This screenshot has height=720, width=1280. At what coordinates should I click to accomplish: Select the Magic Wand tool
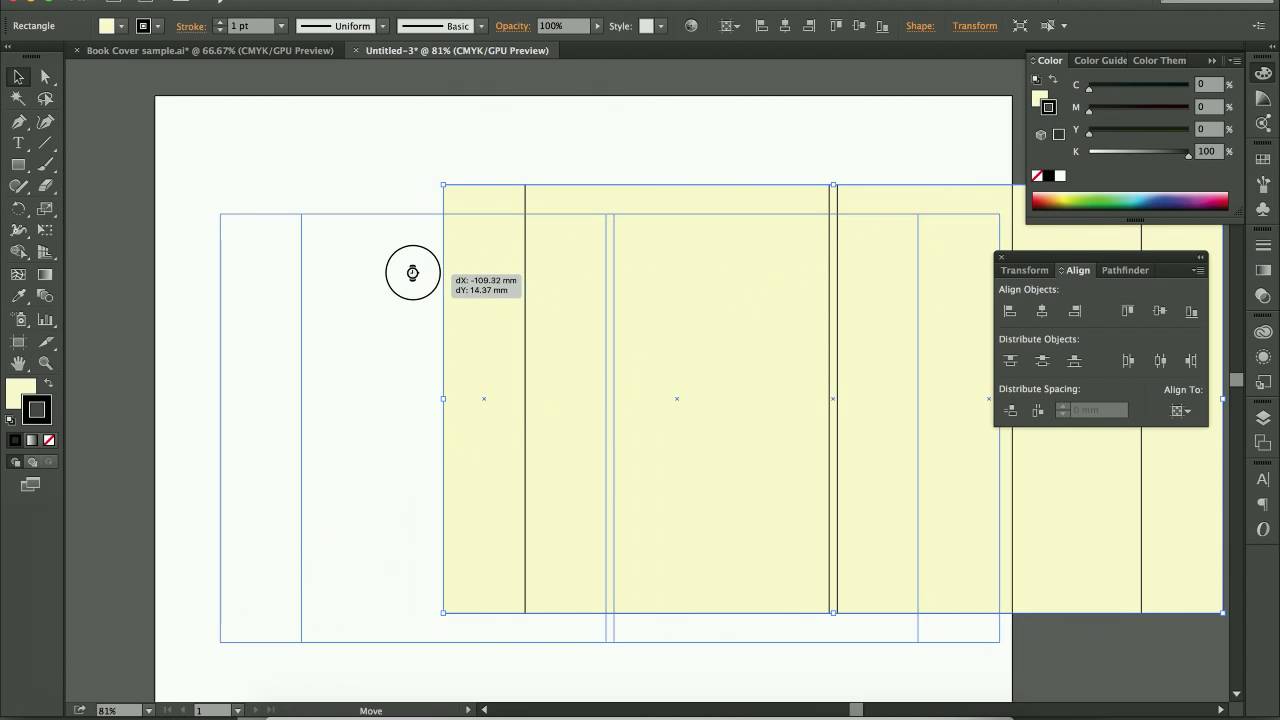click(x=18, y=99)
